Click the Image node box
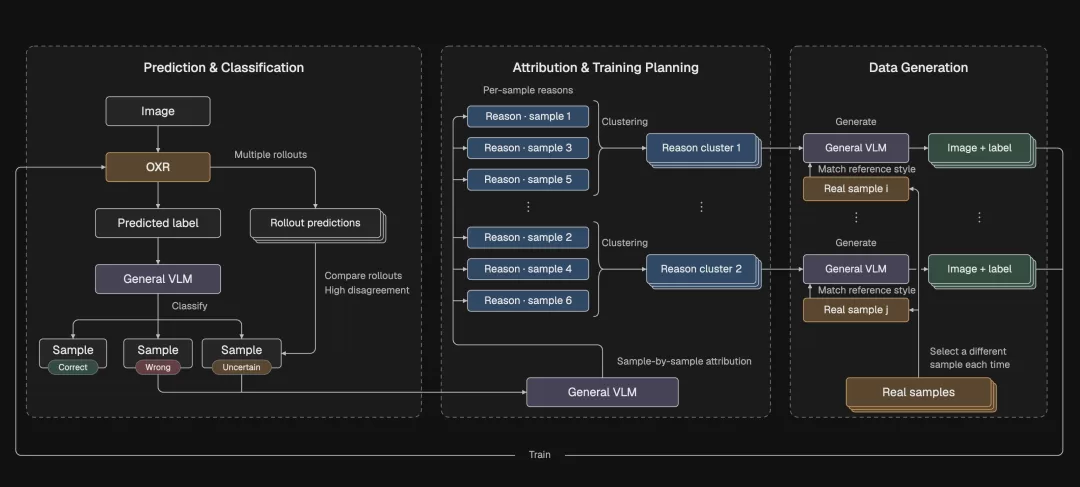The width and height of the screenshot is (1080, 487). coord(158,111)
